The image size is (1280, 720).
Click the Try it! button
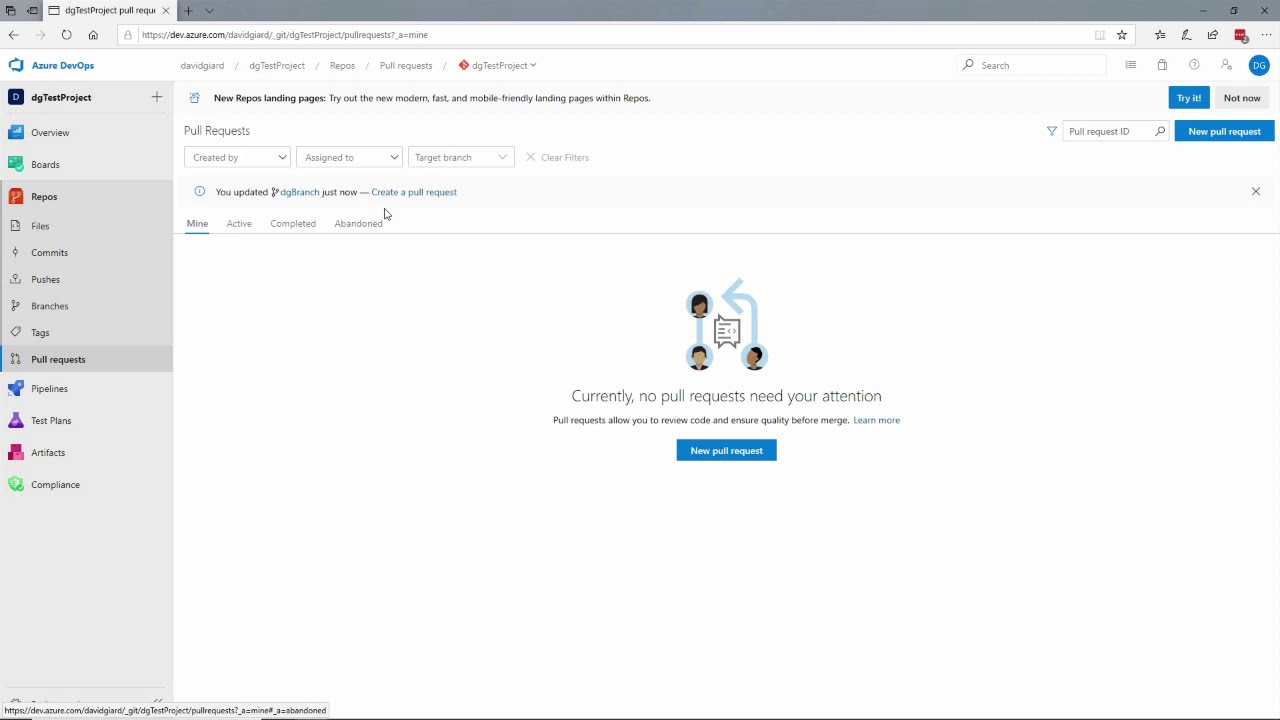pos(1189,98)
